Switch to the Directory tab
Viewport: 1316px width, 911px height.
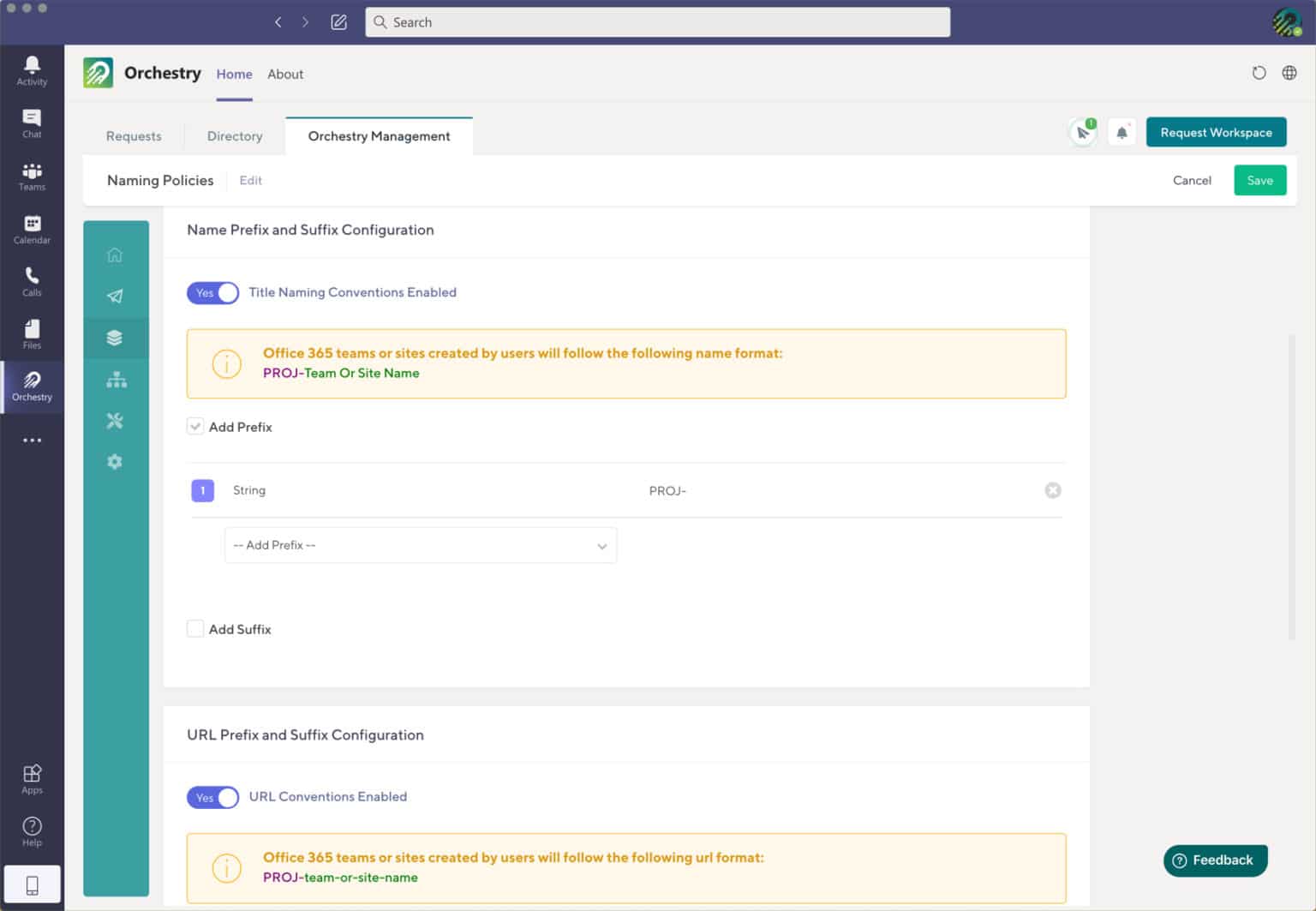point(234,135)
